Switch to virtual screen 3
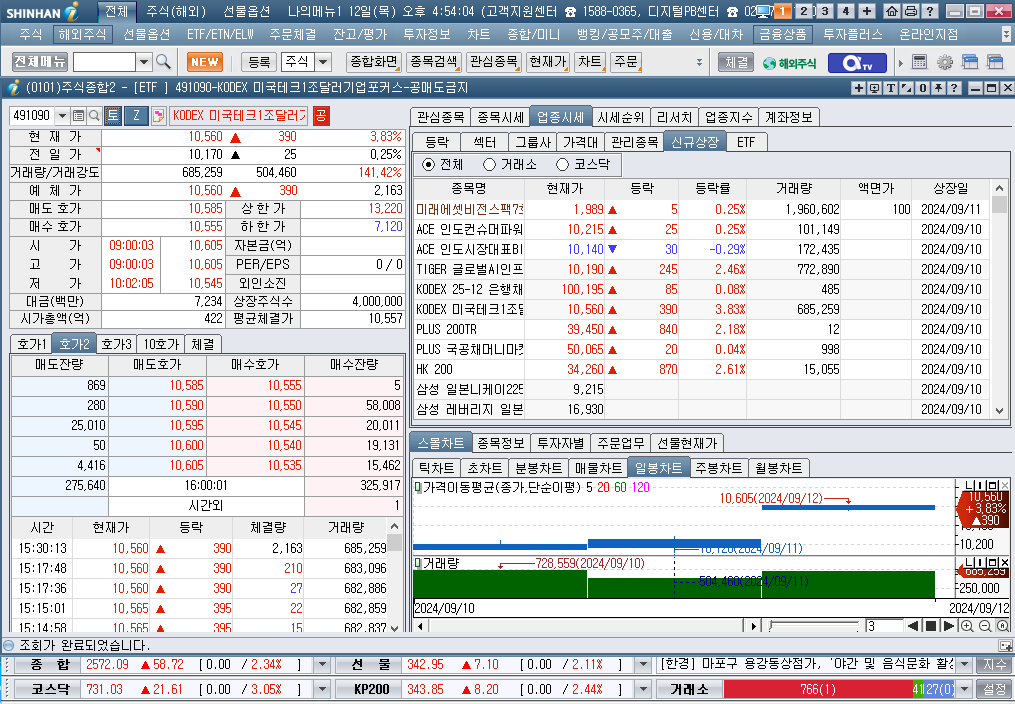Viewport: 1015px width, 704px height. click(825, 11)
